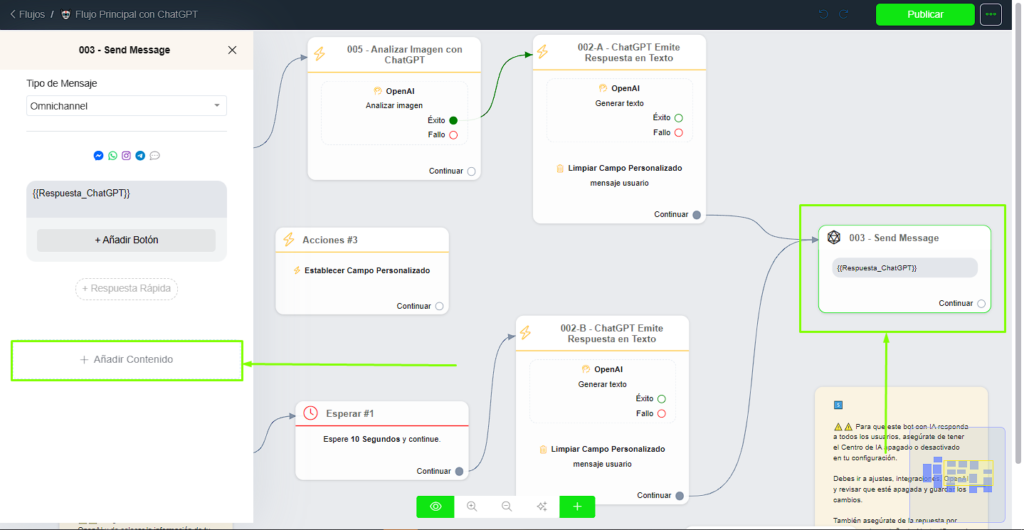Go back to Flujos via breadcrumb
The width and height of the screenshot is (1024, 530).
click(x=28, y=15)
